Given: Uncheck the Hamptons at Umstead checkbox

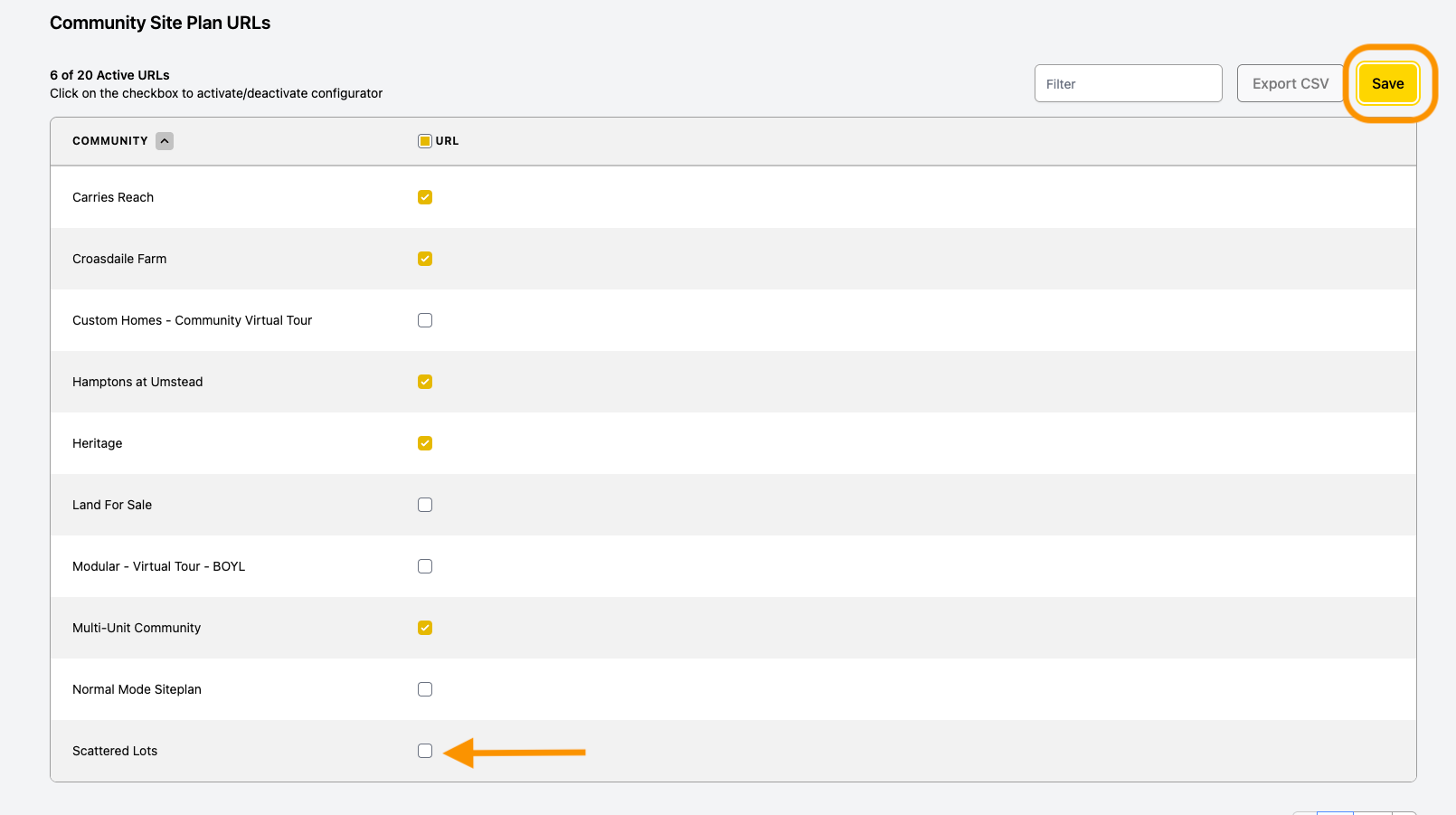Looking at the screenshot, I should [425, 382].
